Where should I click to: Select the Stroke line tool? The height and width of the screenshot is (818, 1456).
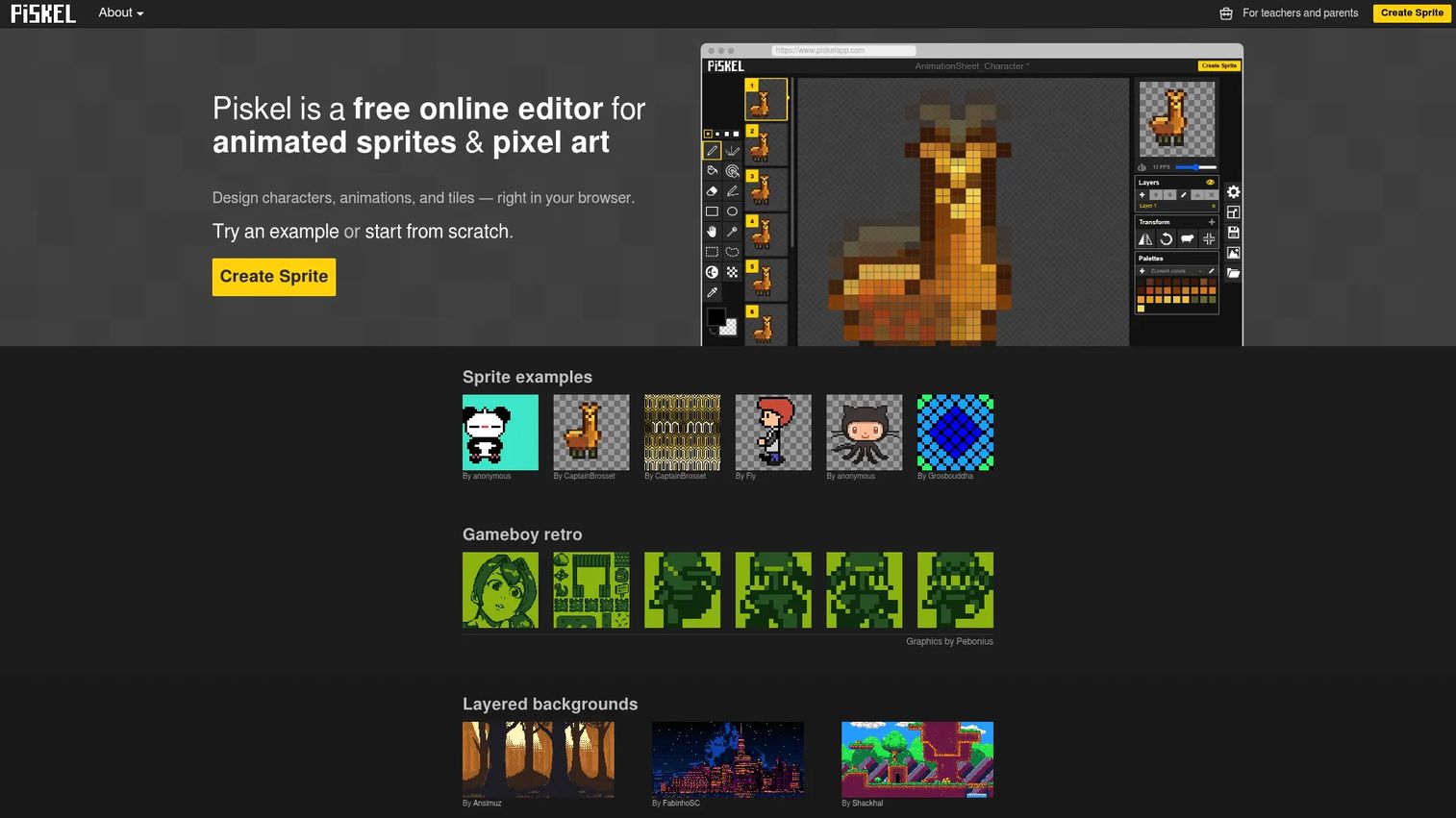(732, 191)
